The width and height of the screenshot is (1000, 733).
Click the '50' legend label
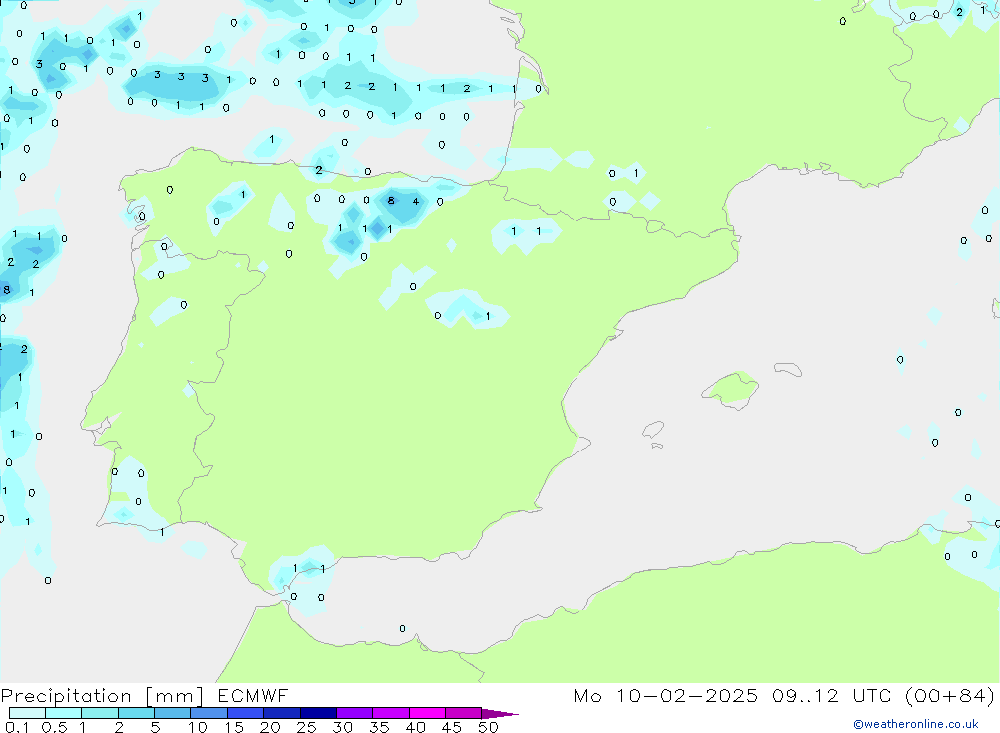pos(488,727)
